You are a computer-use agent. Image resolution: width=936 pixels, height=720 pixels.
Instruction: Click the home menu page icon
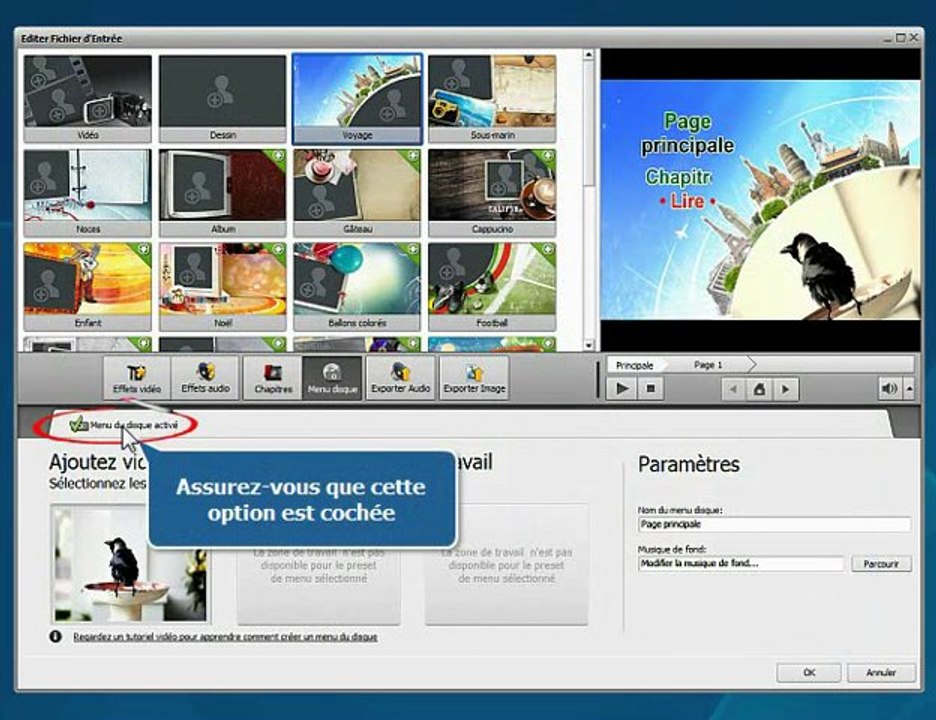(x=759, y=389)
